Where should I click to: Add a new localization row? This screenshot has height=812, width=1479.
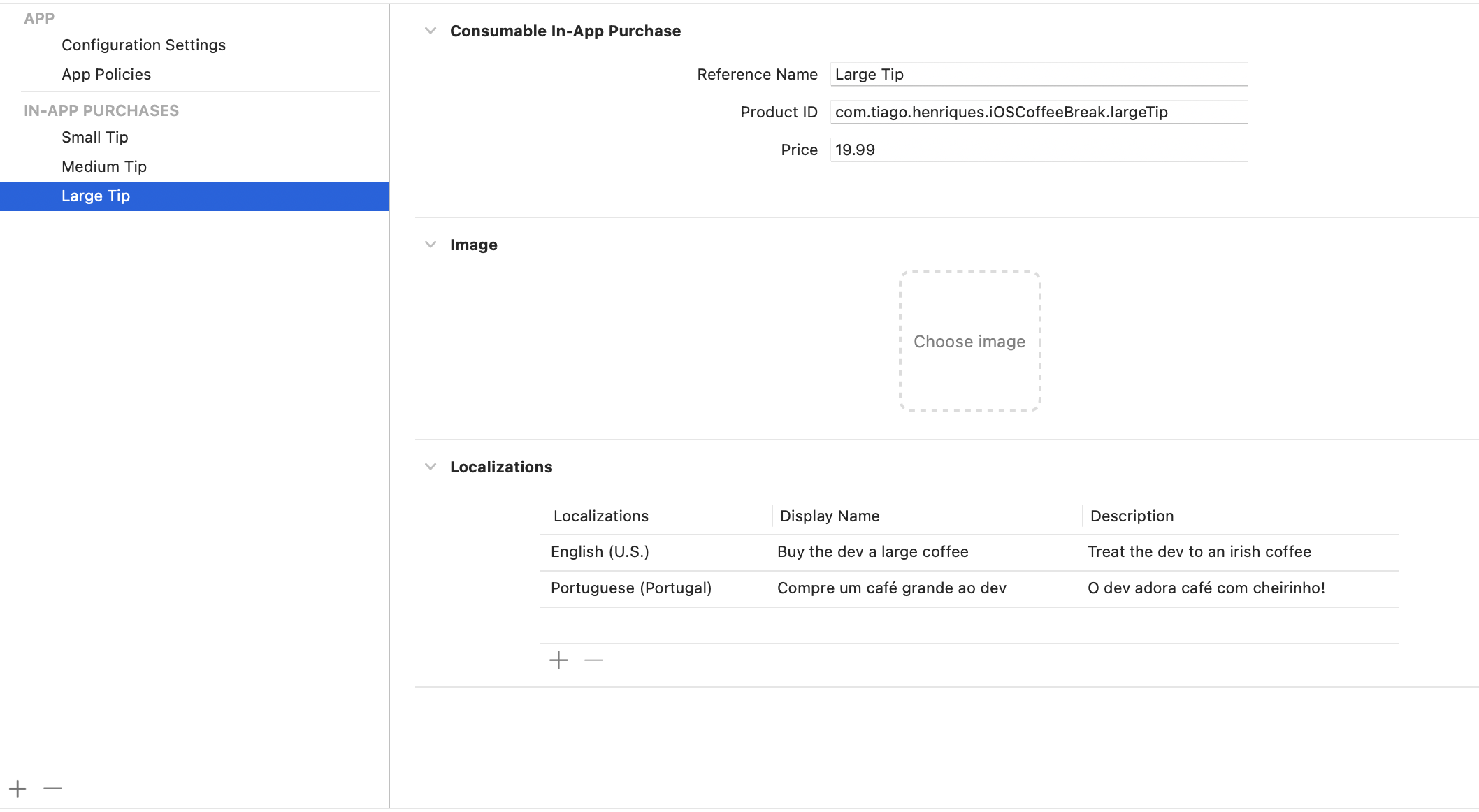coord(558,660)
